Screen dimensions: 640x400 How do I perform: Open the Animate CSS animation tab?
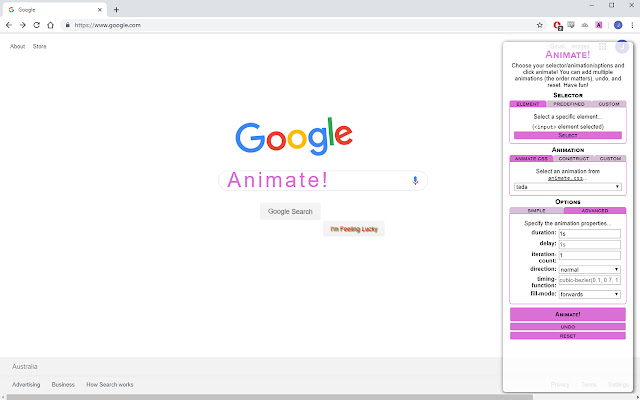pos(531,158)
